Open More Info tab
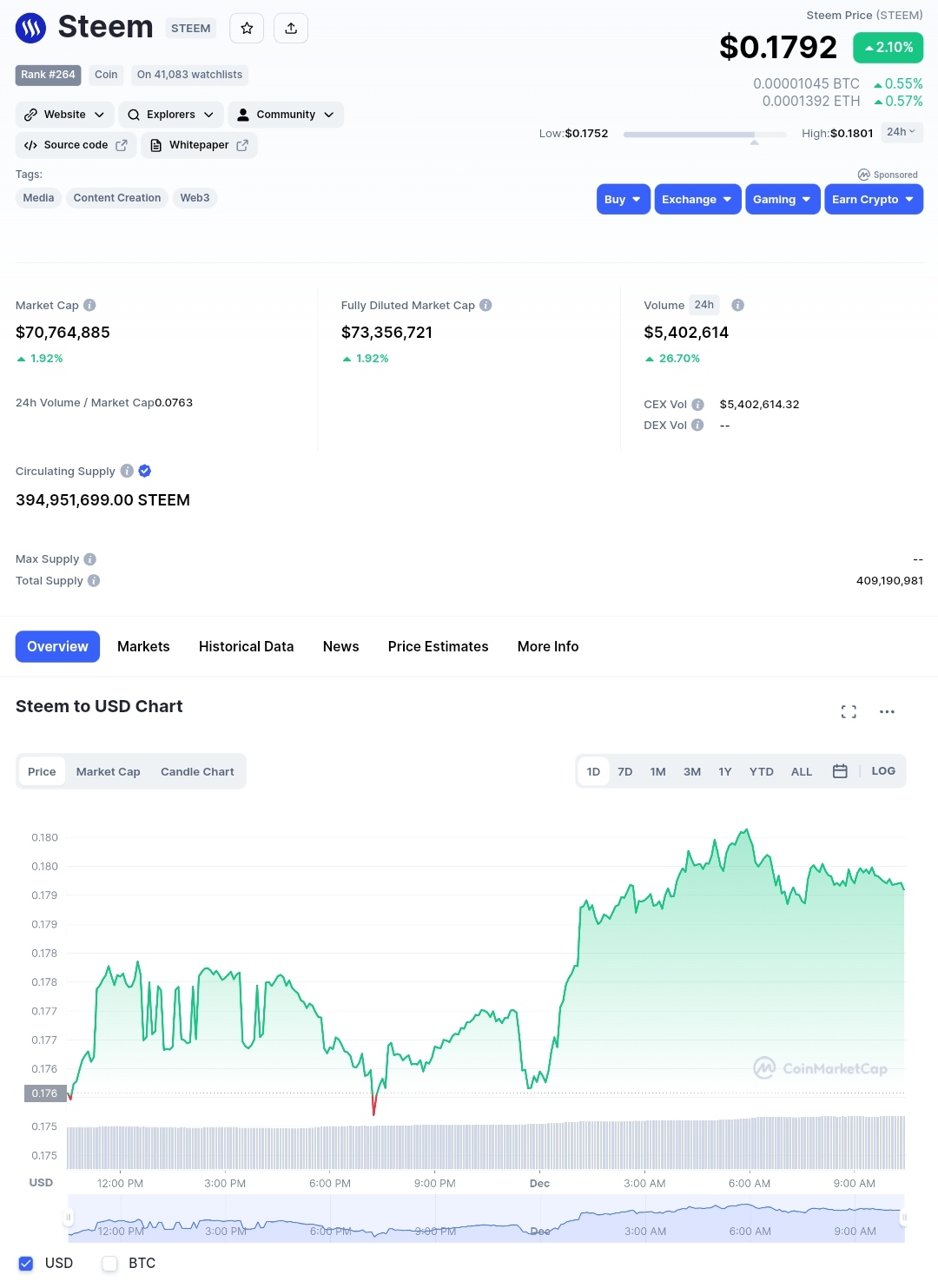The width and height of the screenshot is (938, 1288). (x=548, y=647)
